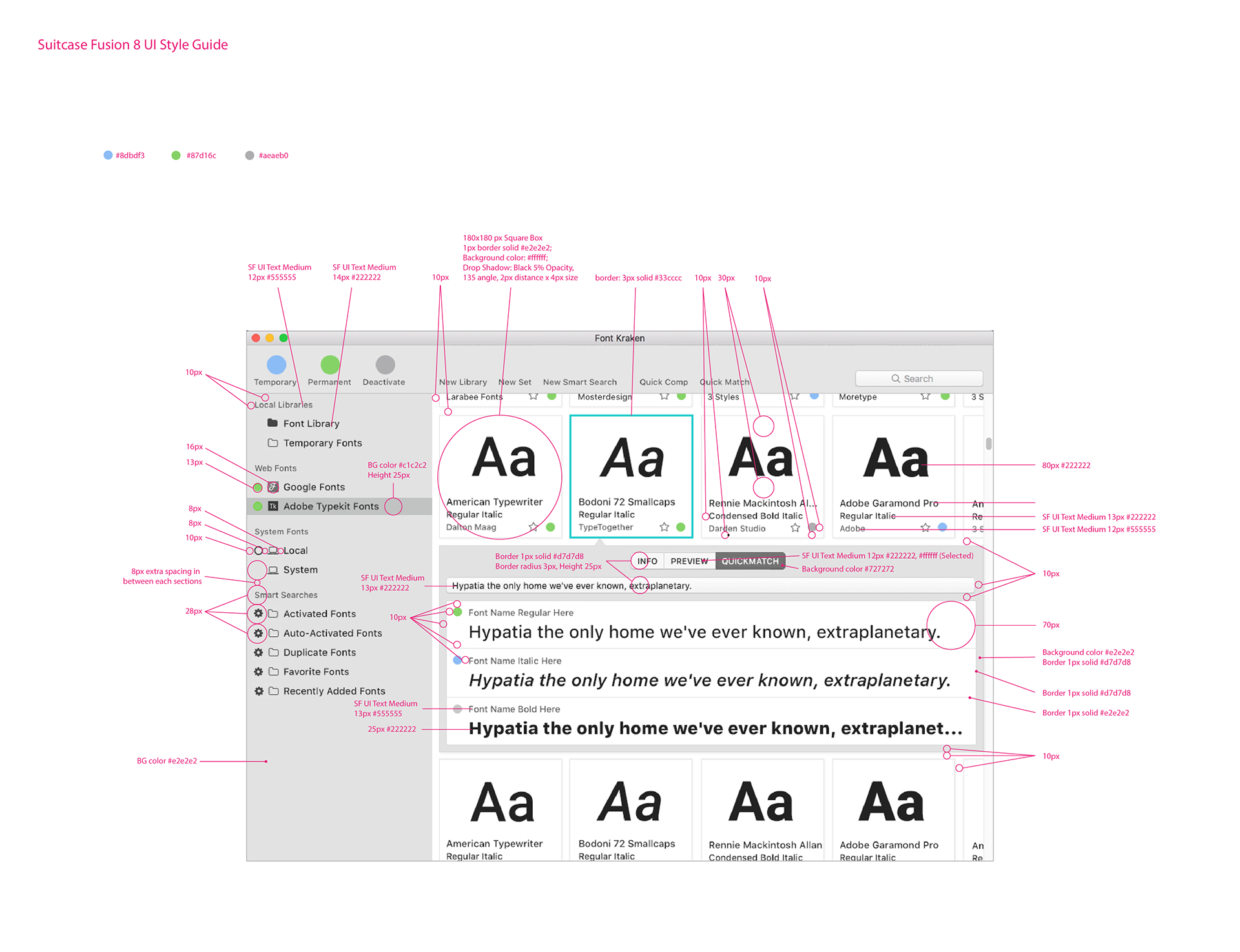The image size is (1240, 952).
Task: Select the blue #8dbdf3 color swatch
Action: 108,155
